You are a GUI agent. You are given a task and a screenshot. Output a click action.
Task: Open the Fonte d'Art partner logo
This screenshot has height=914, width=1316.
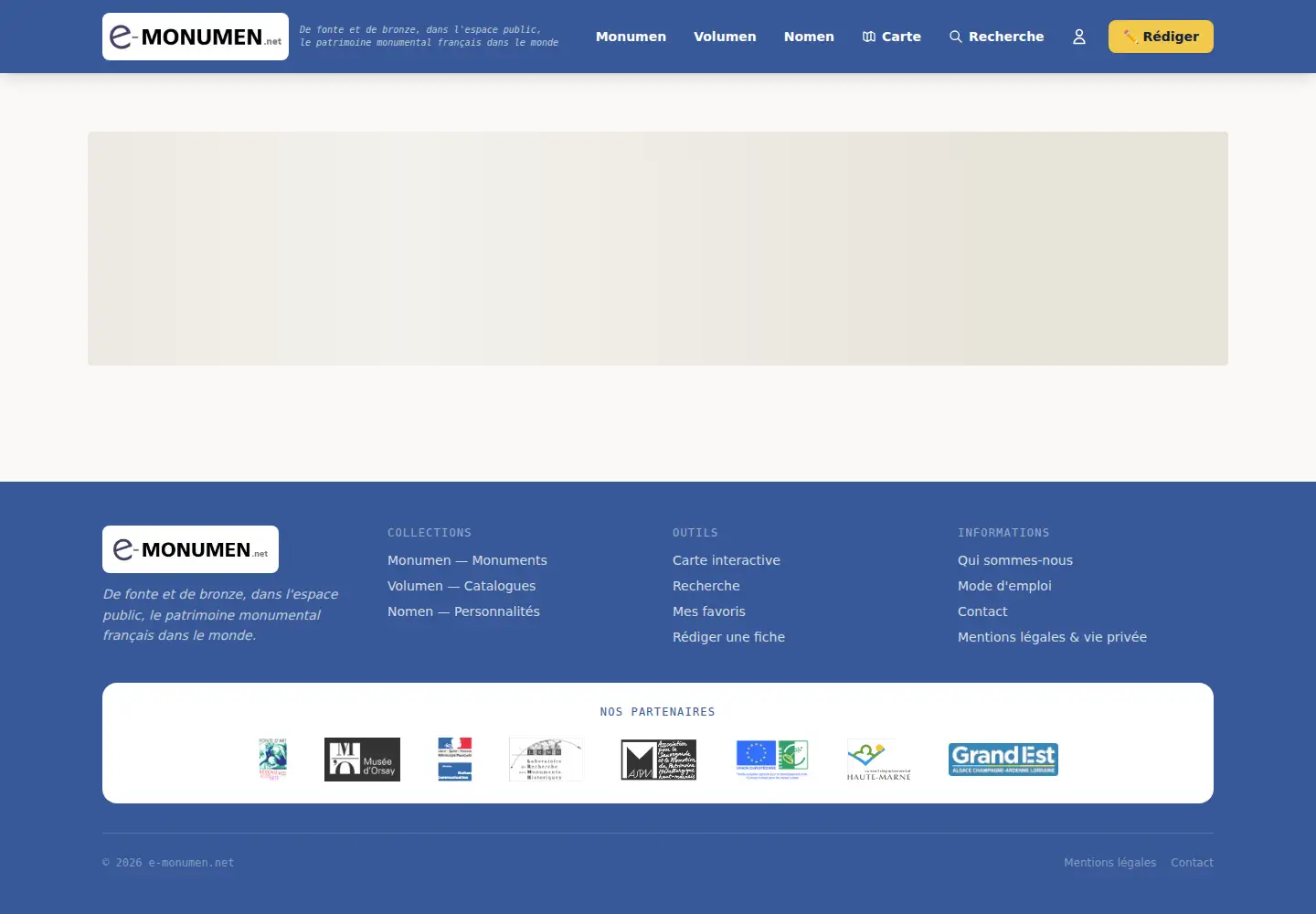tap(273, 760)
